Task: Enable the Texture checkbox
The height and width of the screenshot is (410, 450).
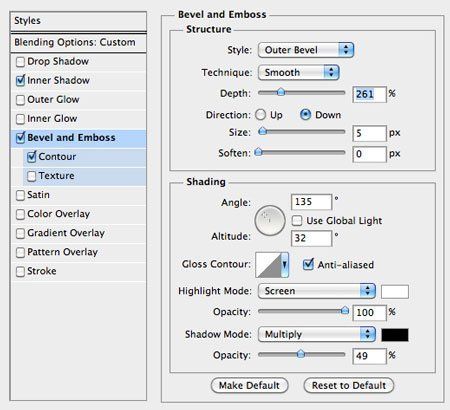Action: click(32, 176)
